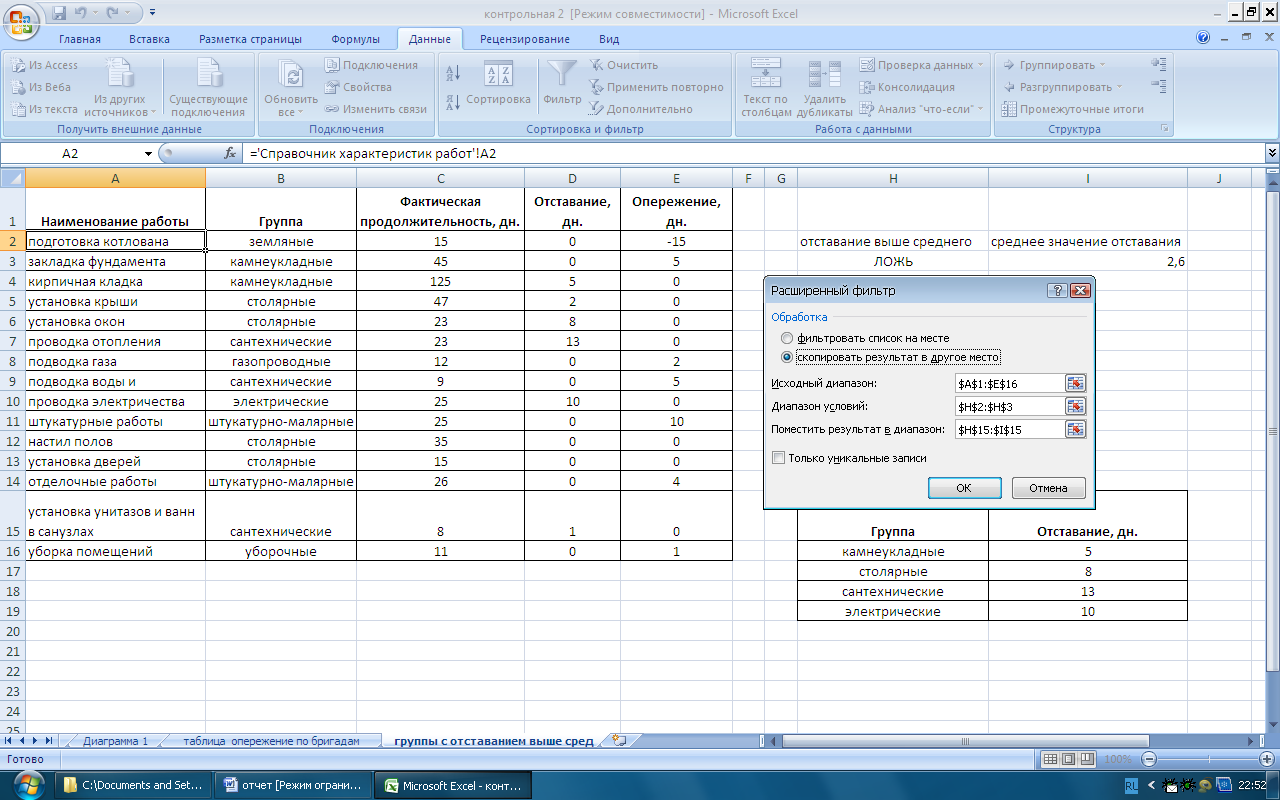Open the 'Анализ что-если' dropdown
The width and height of the screenshot is (1280, 800).
tap(923, 109)
